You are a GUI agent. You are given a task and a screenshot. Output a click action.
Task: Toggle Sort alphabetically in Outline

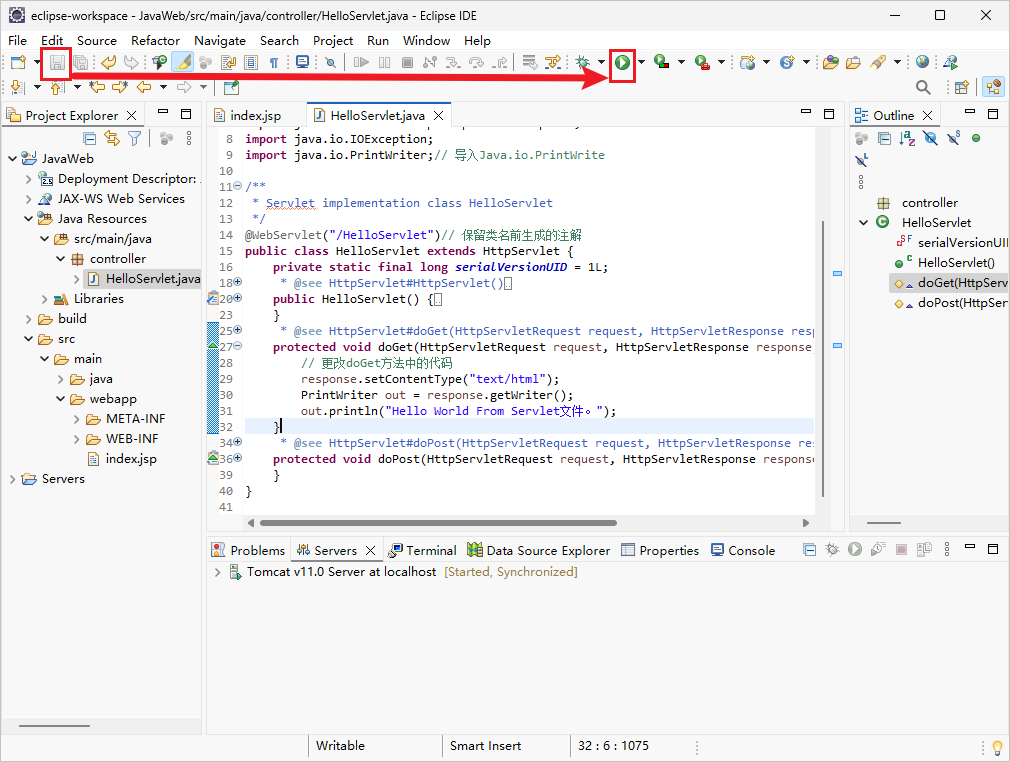[x=907, y=138]
